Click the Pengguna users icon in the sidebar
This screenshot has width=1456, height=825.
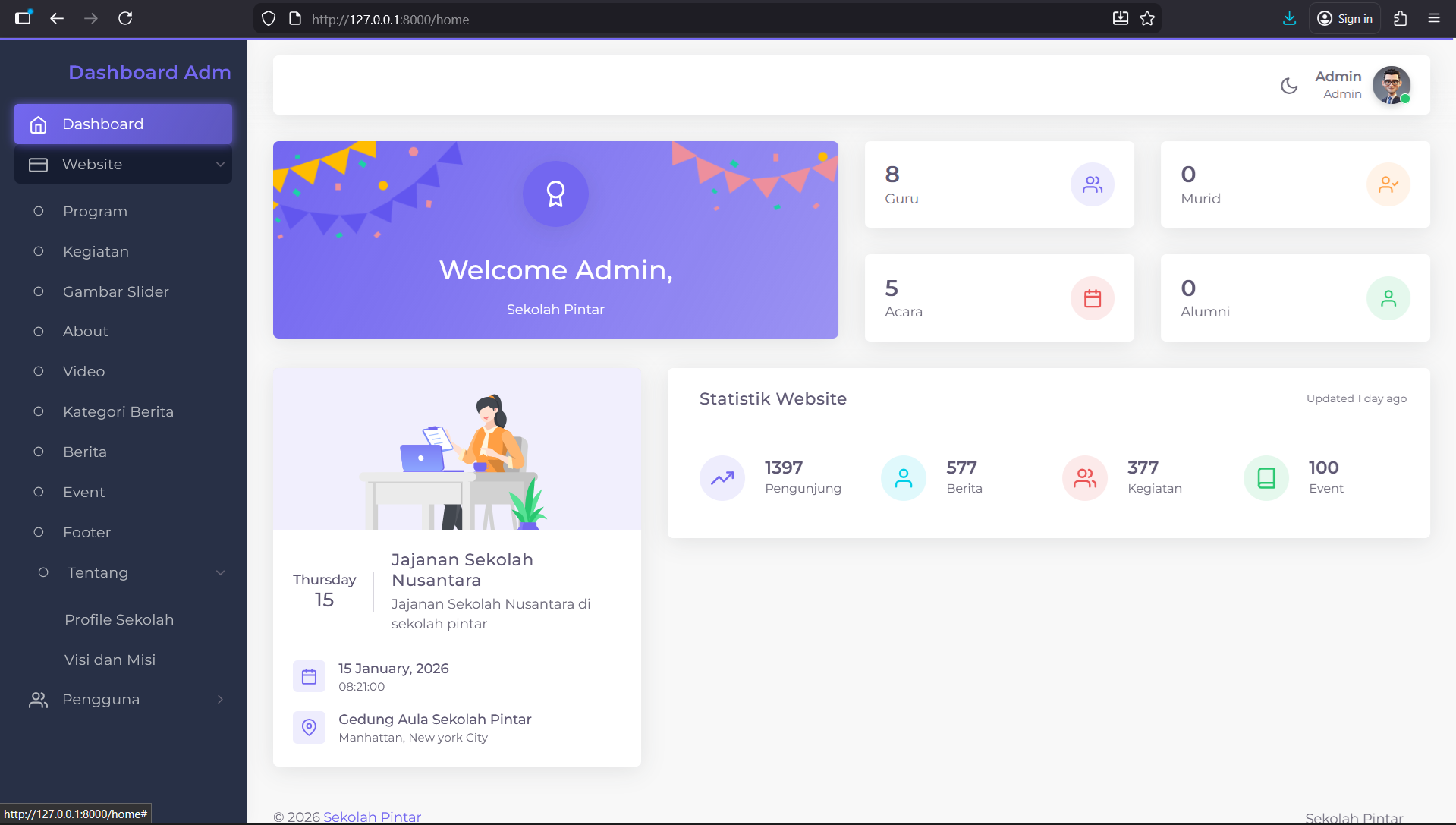[x=39, y=700]
